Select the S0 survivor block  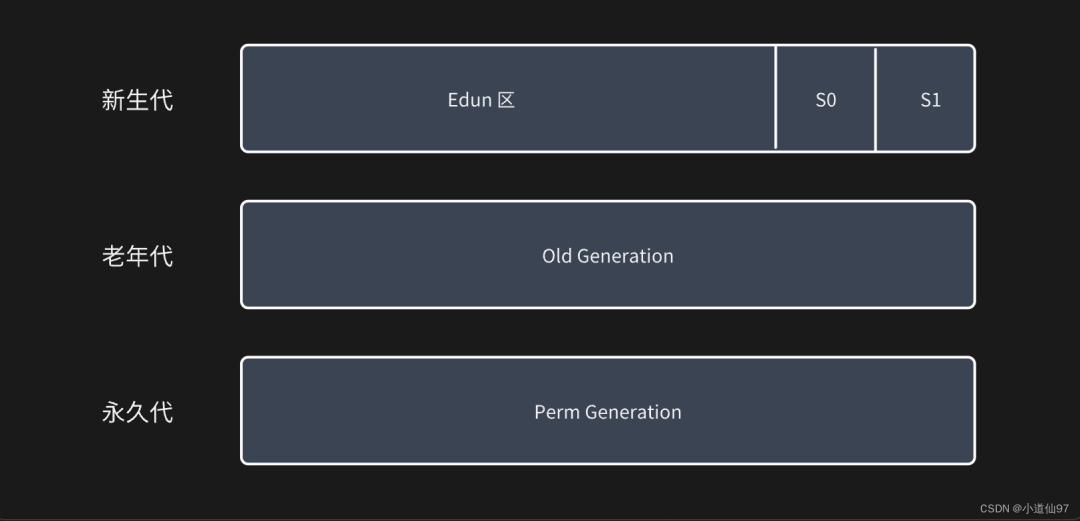pos(825,99)
